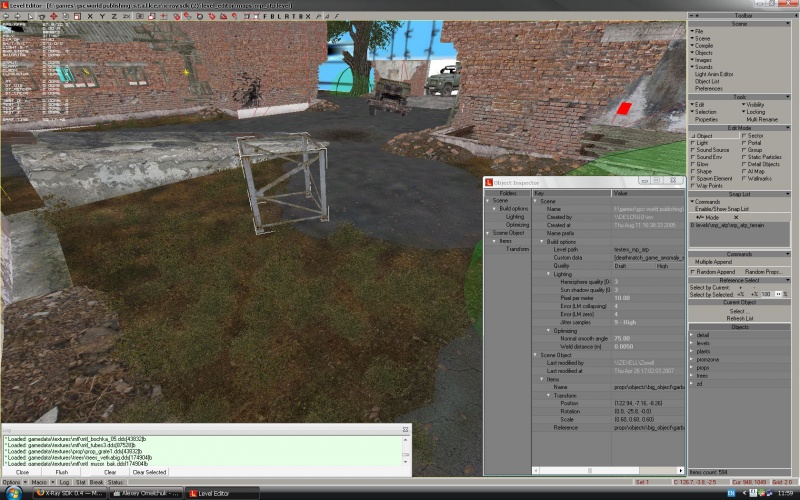The image size is (800, 500).
Task: Open the Options menu in status bar
Action: click(10, 482)
